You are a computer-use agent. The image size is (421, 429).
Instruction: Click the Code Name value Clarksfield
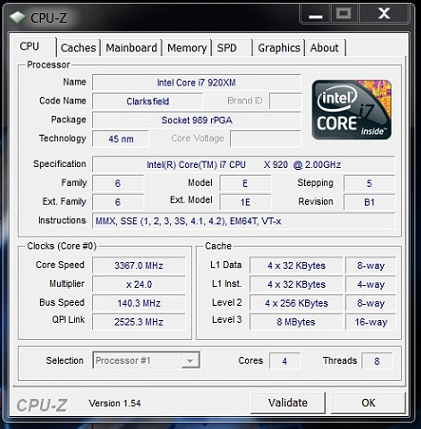[x=147, y=101]
